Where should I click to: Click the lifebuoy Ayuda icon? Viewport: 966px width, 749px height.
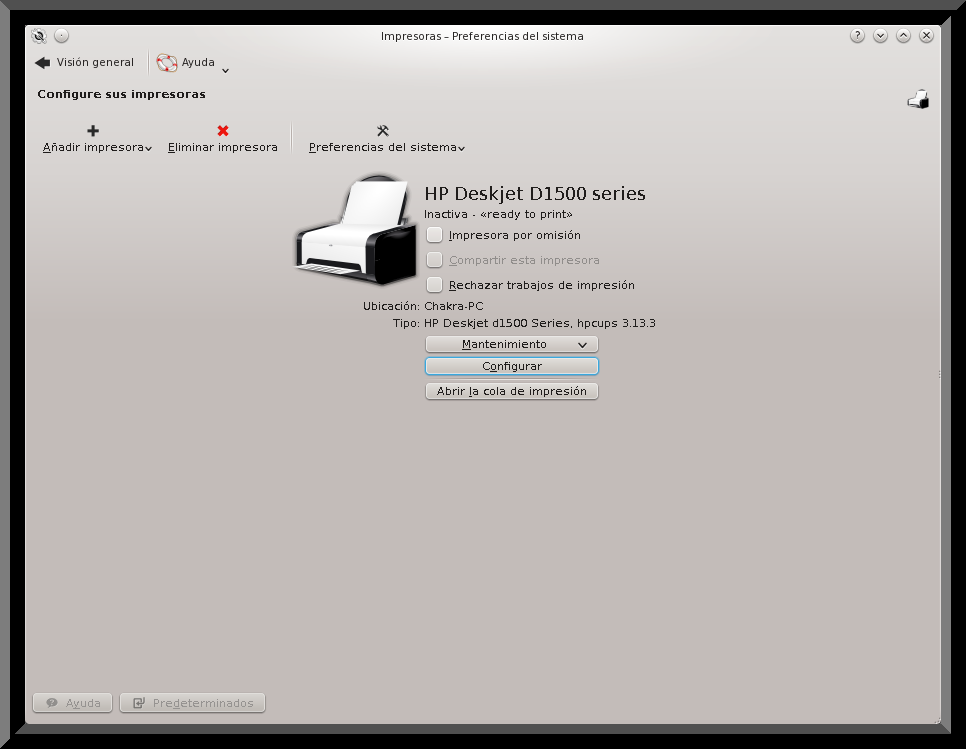click(x=166, y=62)
